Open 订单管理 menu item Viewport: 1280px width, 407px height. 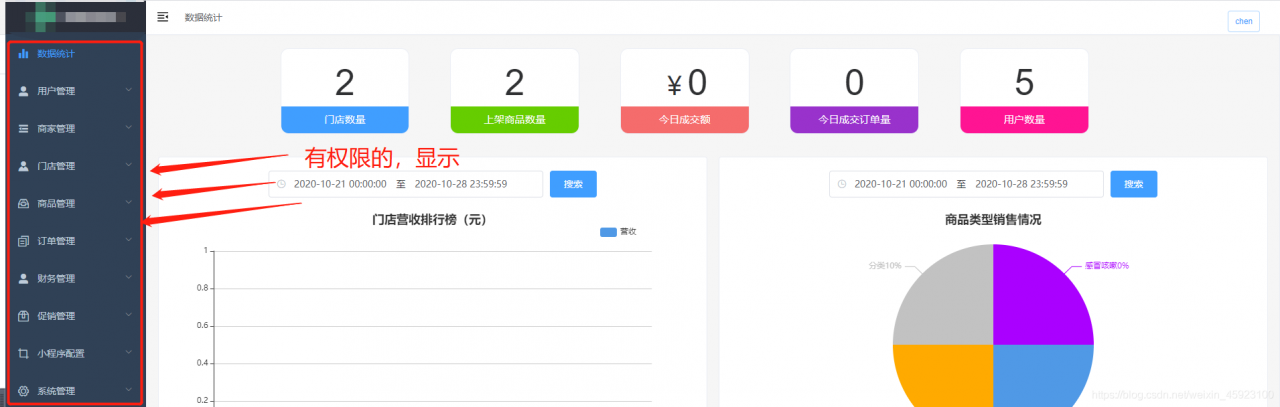point(75,241)
